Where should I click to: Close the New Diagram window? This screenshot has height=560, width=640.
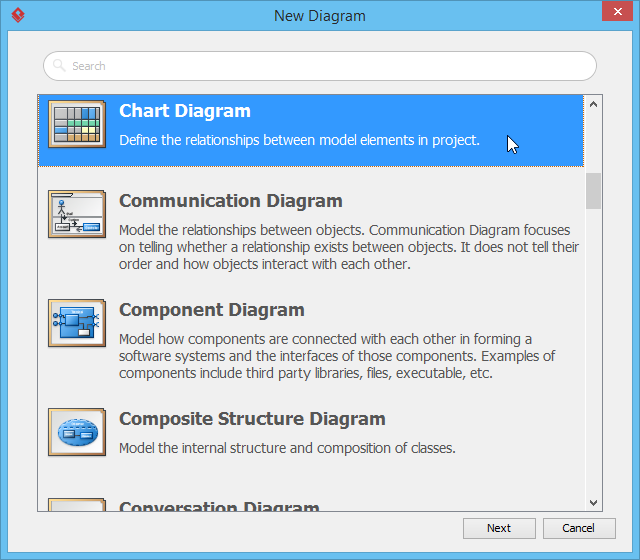[618, 11]
